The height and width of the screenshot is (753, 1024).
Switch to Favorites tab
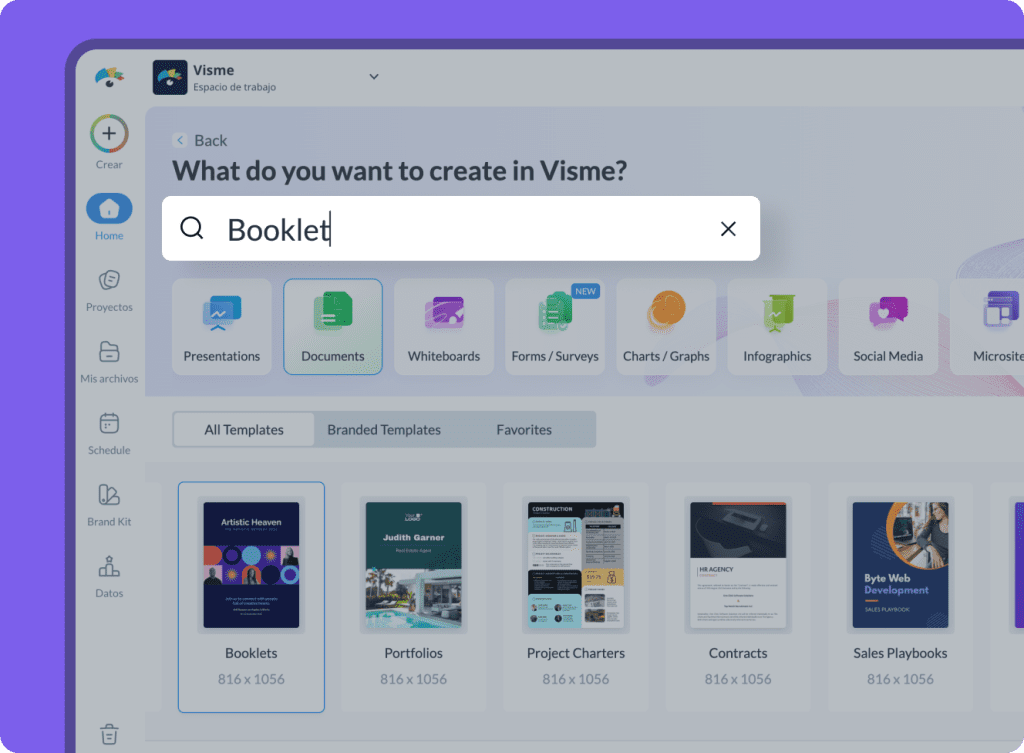click(x=524, y=430)
